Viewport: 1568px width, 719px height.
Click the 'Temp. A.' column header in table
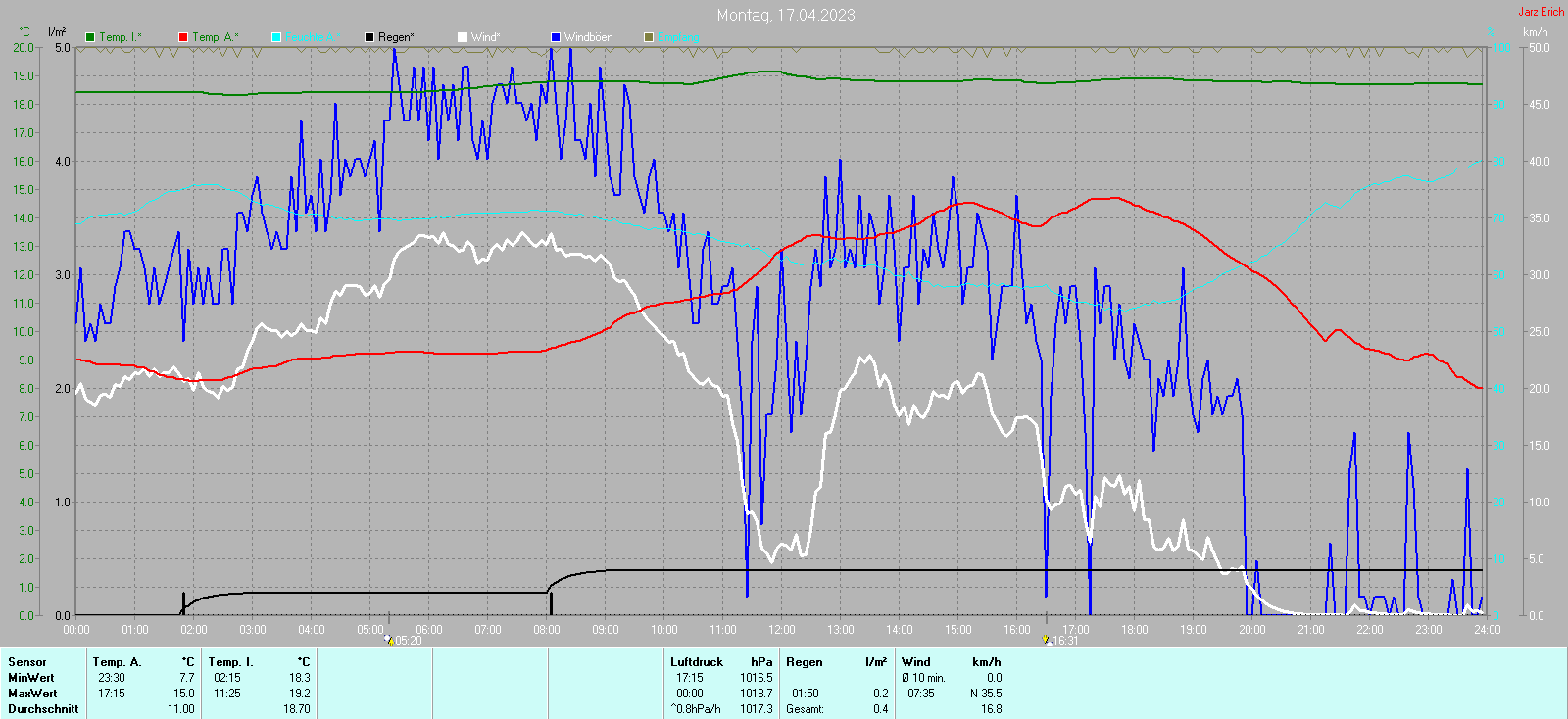(x=118, y=662)
